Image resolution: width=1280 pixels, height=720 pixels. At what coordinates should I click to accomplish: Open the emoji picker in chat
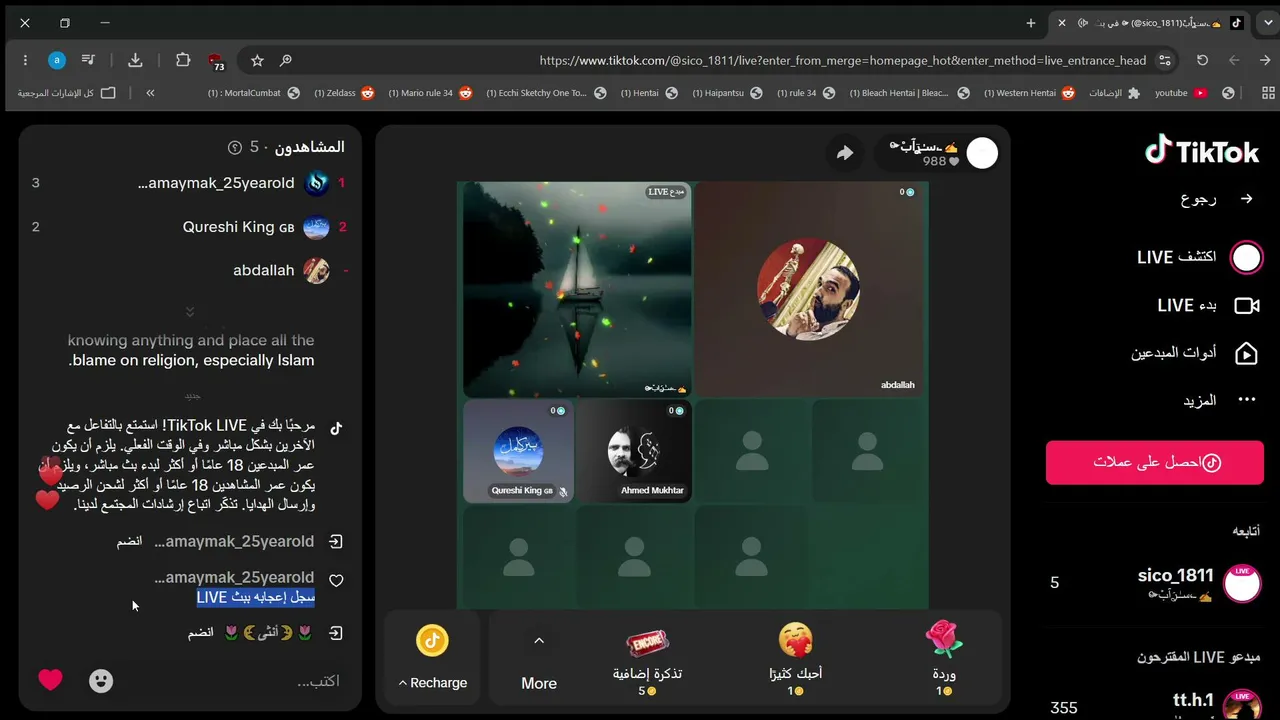coord(101,681)
